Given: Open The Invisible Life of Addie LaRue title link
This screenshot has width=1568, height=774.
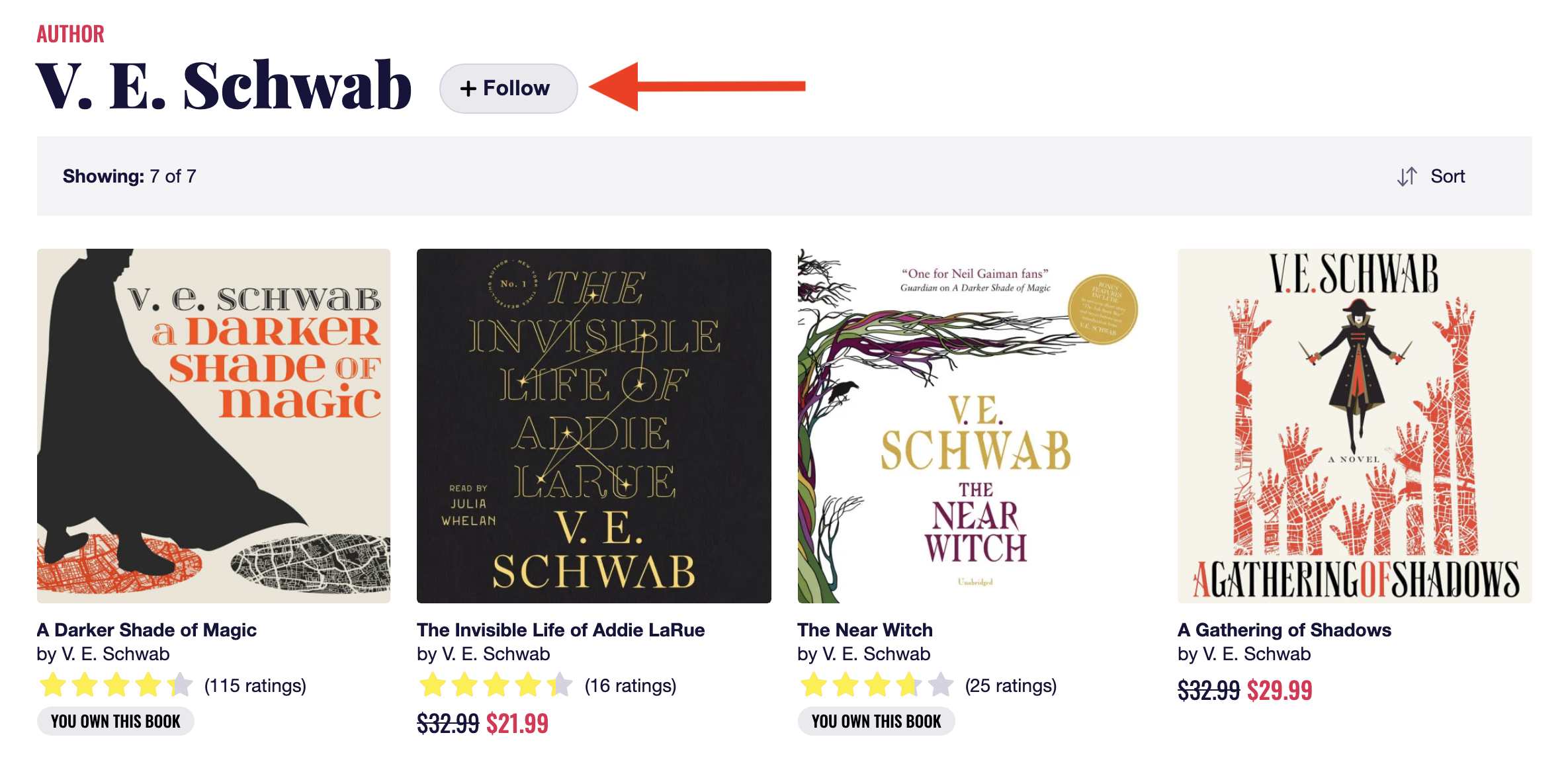Looking at the screenshot, I should 560,630.
